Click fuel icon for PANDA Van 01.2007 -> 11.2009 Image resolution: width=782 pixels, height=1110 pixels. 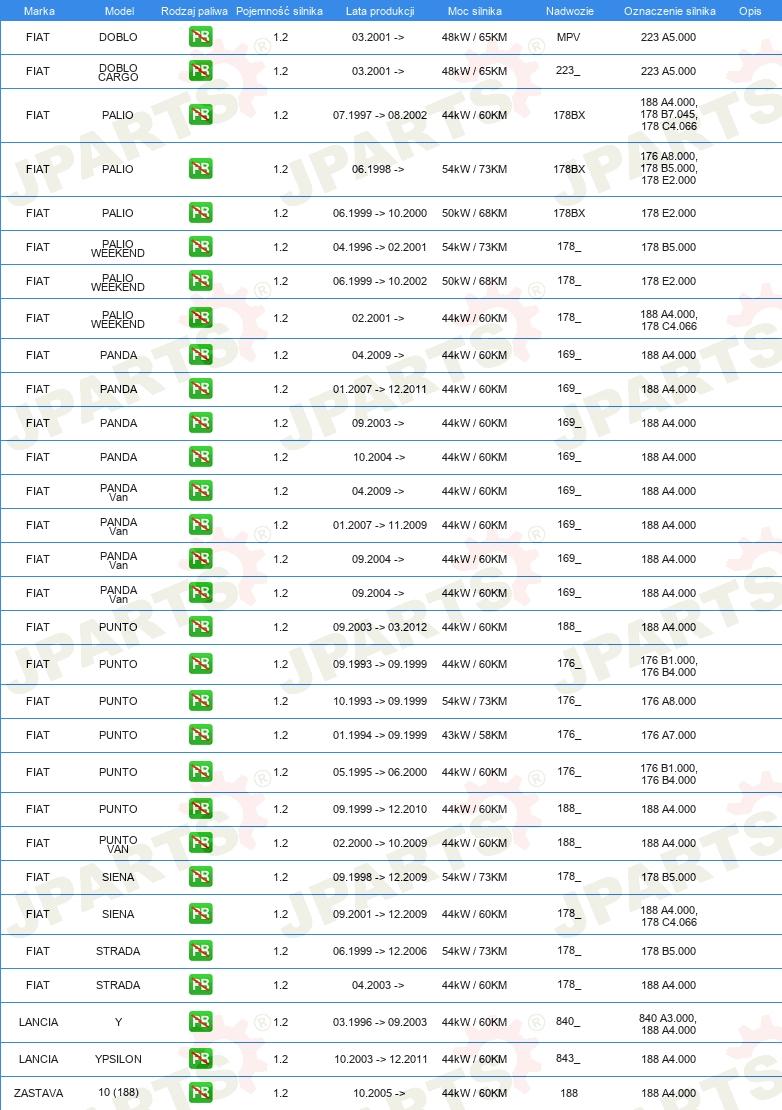coord(201,525)
